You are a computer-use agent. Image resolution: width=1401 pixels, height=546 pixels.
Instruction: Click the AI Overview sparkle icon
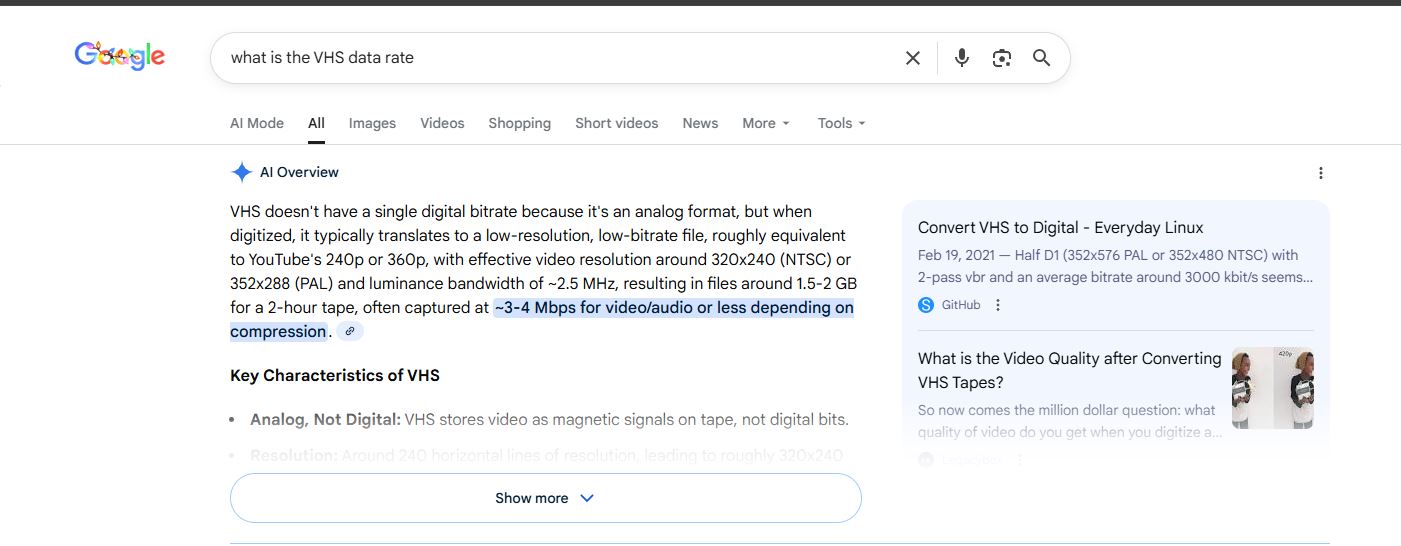click(x=241, y=172)
